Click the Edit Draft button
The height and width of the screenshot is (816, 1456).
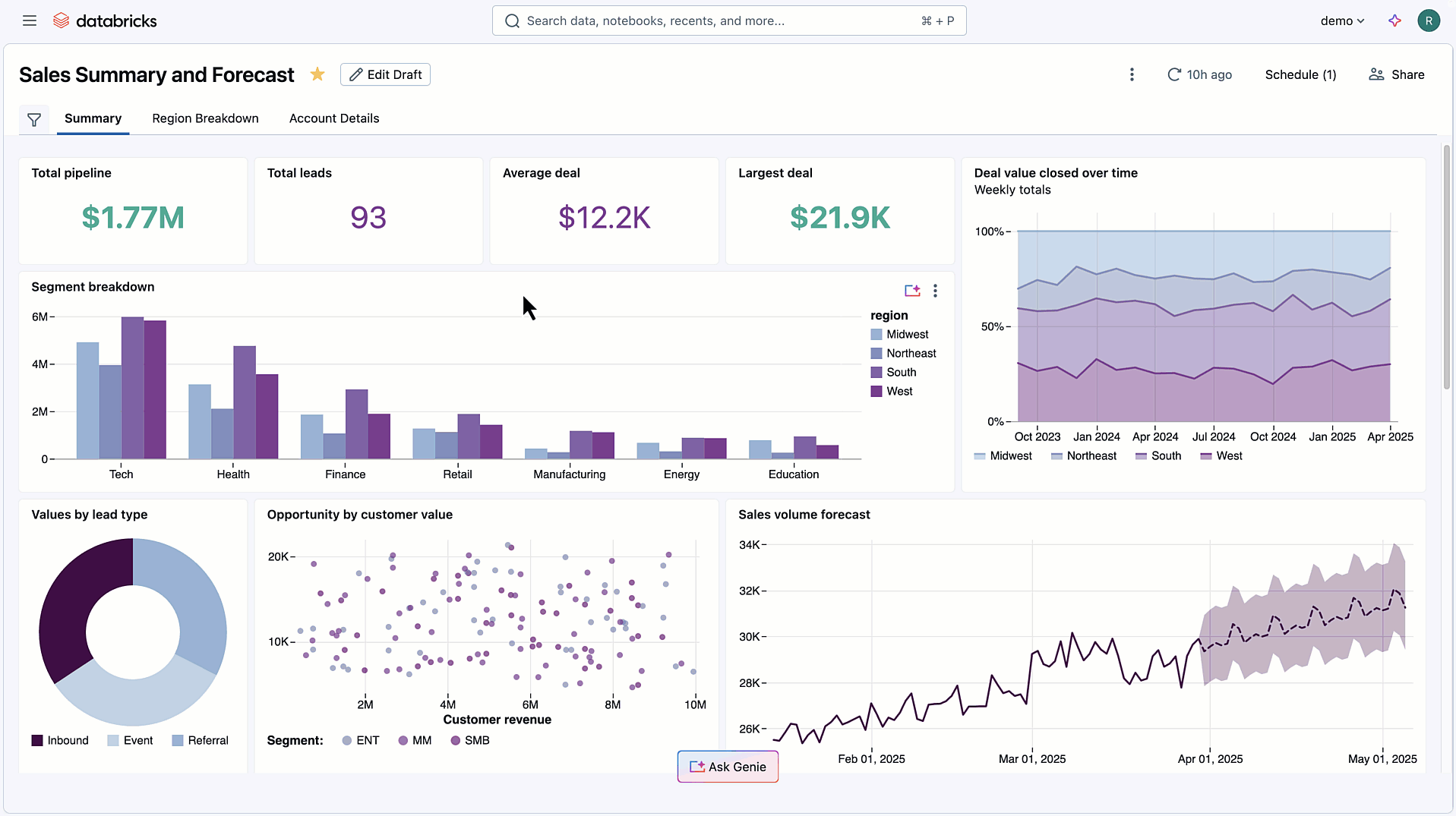click(385, 74)
